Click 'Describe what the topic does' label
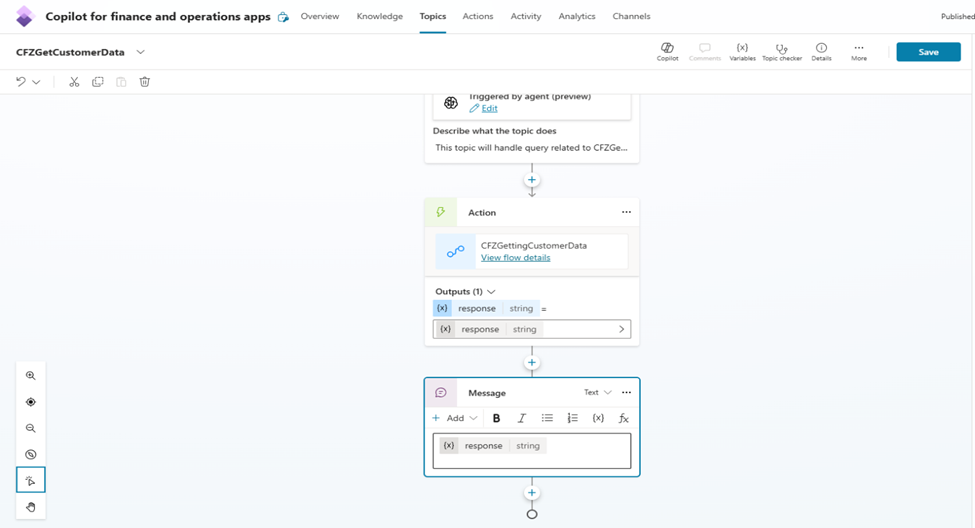Viewport: 975px width, 528px height. [x=494, y=131]
